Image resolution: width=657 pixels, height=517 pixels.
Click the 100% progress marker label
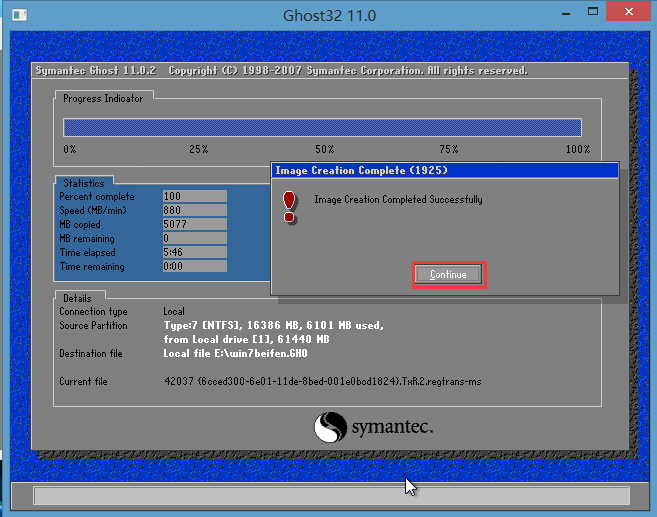pyautogui.click(x=578, y=149)
